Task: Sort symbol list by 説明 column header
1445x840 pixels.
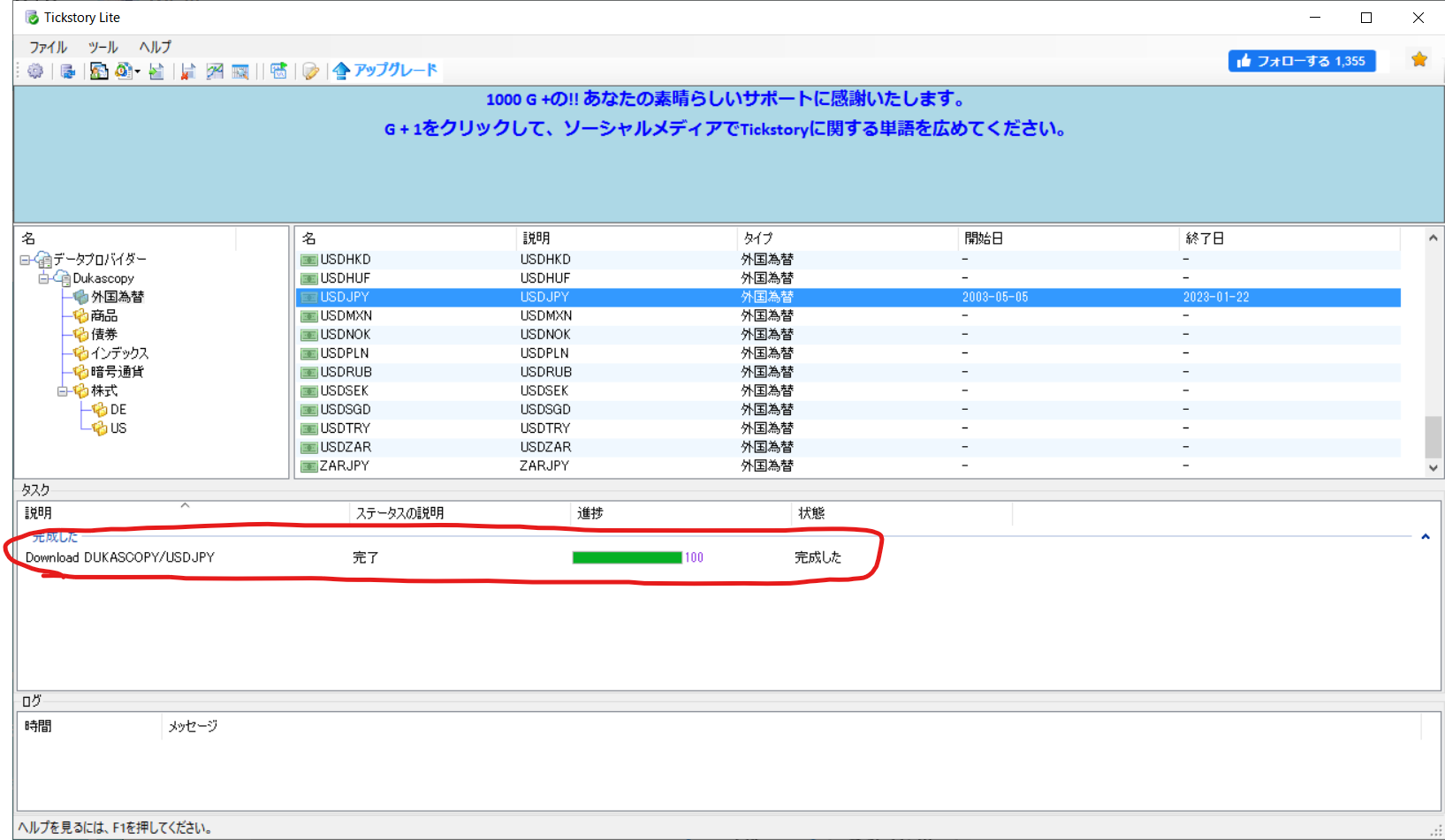Action: point(626,238)
